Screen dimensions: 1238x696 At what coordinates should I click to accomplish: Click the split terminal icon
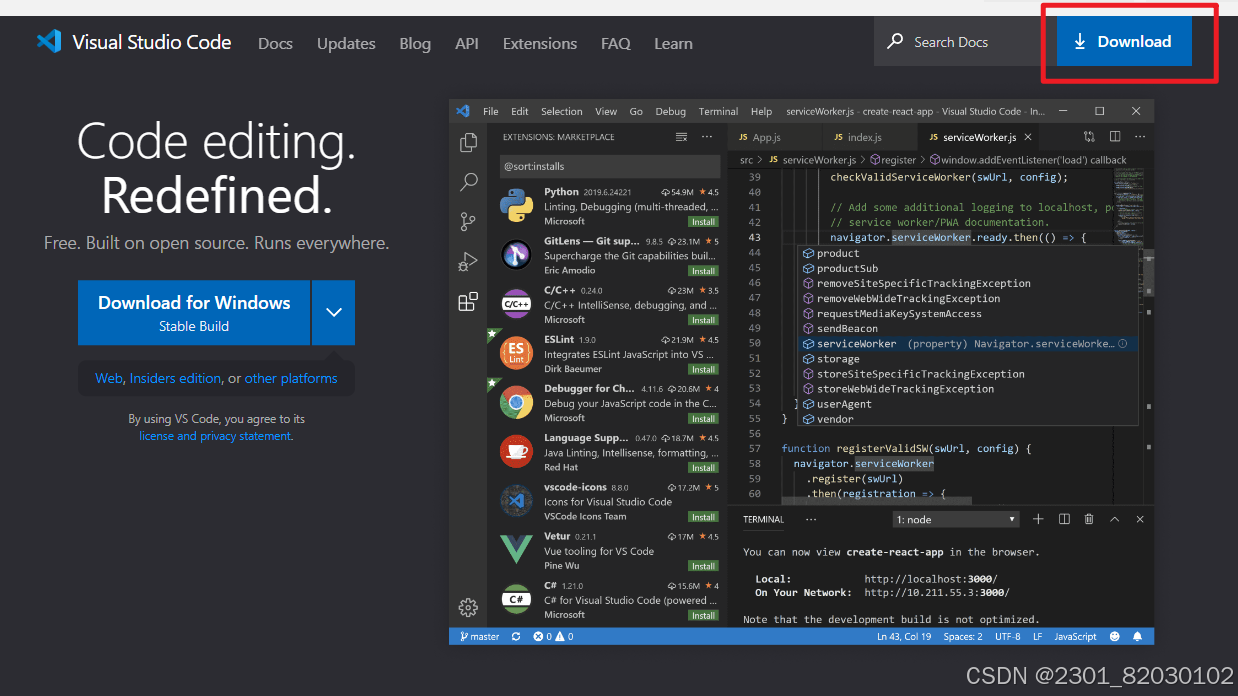pyautogui.click(x=1064, y=519)
